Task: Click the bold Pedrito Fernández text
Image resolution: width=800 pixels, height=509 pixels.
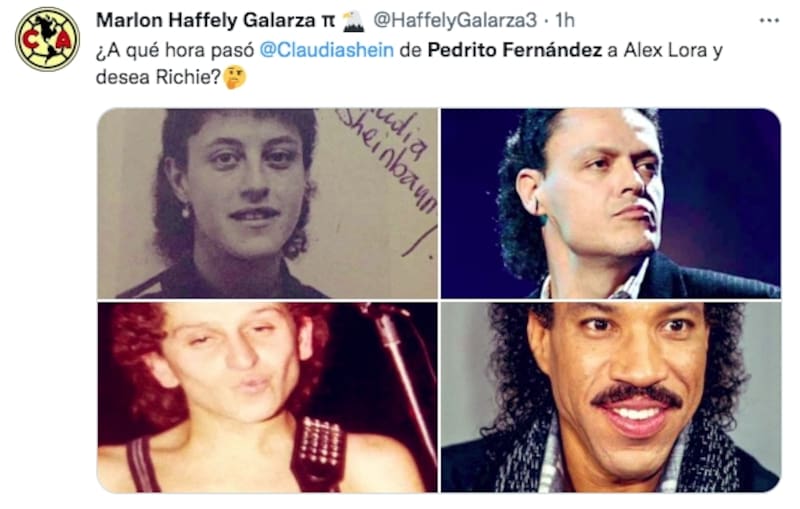Action: [x=515, y=50]
